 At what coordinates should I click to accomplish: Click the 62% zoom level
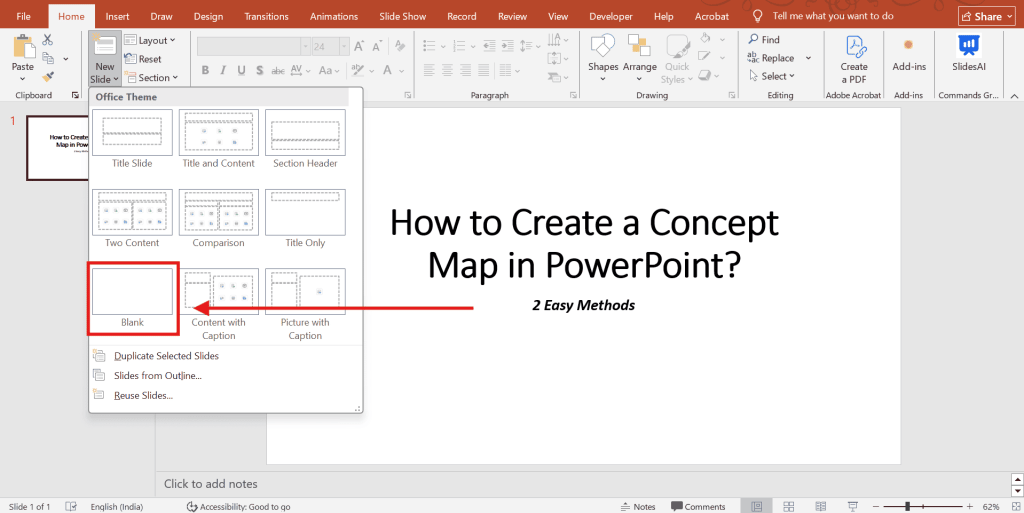[991, 506]
